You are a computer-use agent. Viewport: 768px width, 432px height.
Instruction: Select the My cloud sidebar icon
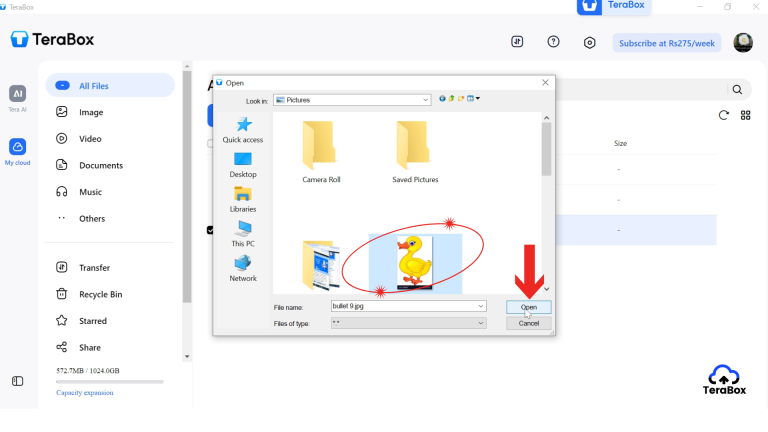(x=17, y=146)
